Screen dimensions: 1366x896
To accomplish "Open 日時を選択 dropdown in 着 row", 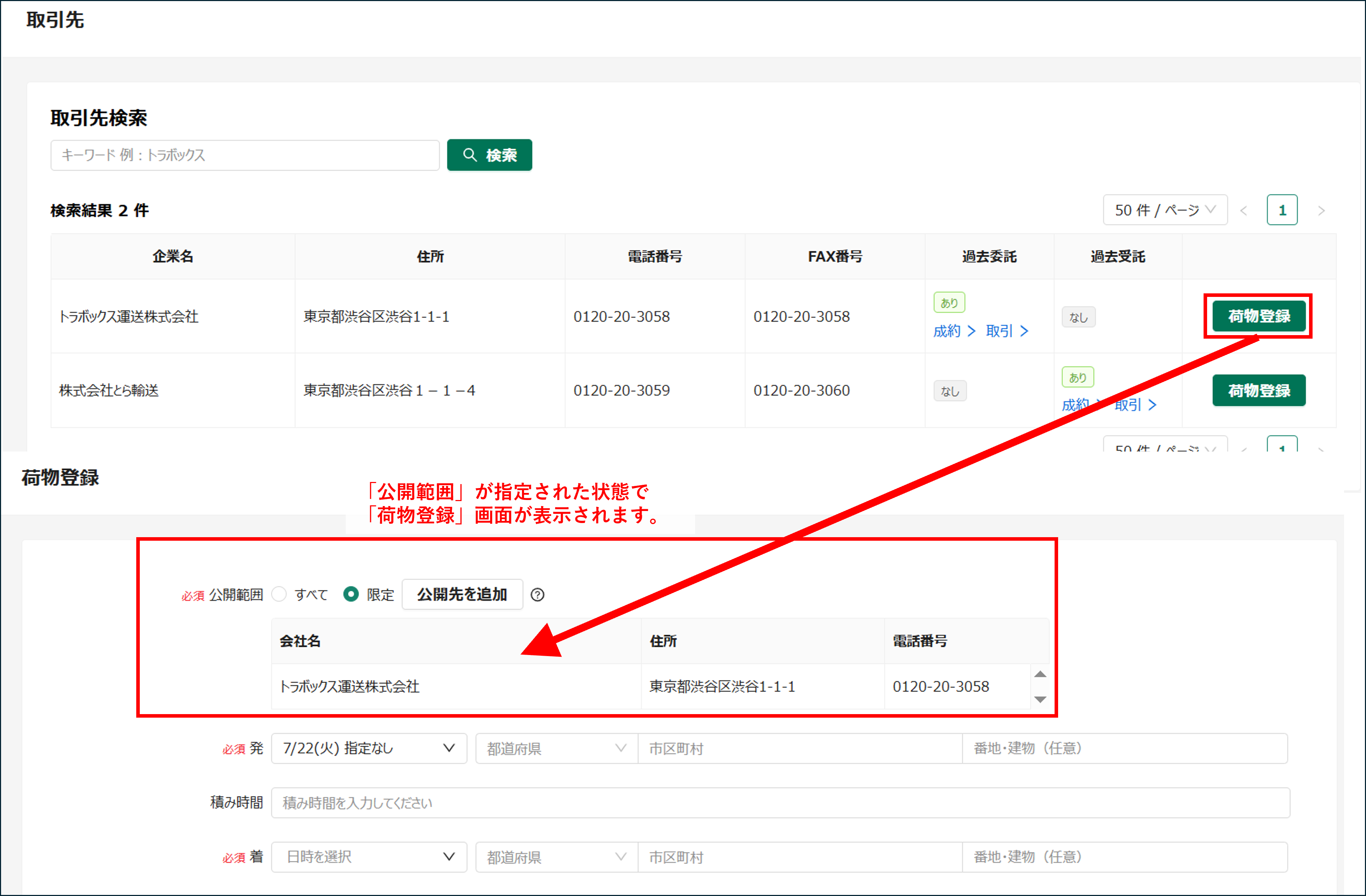I will pos(369,857).
